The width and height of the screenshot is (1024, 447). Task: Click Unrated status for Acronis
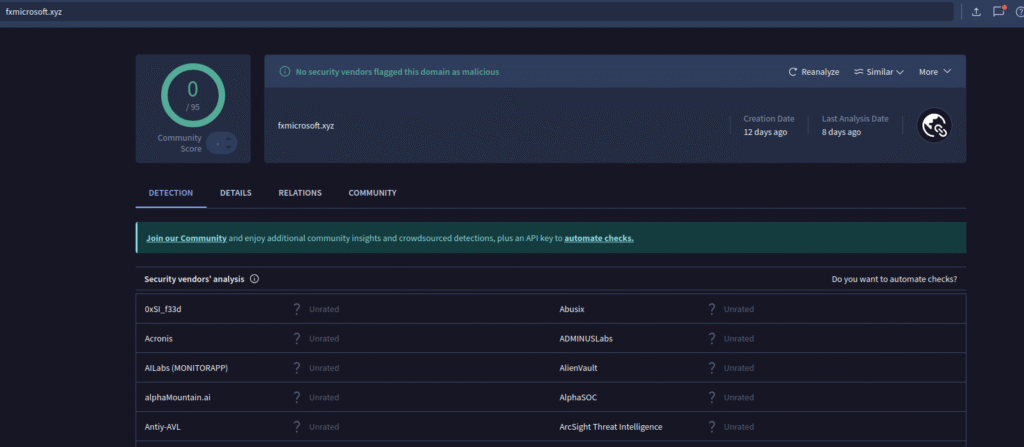tap(324, 339)
